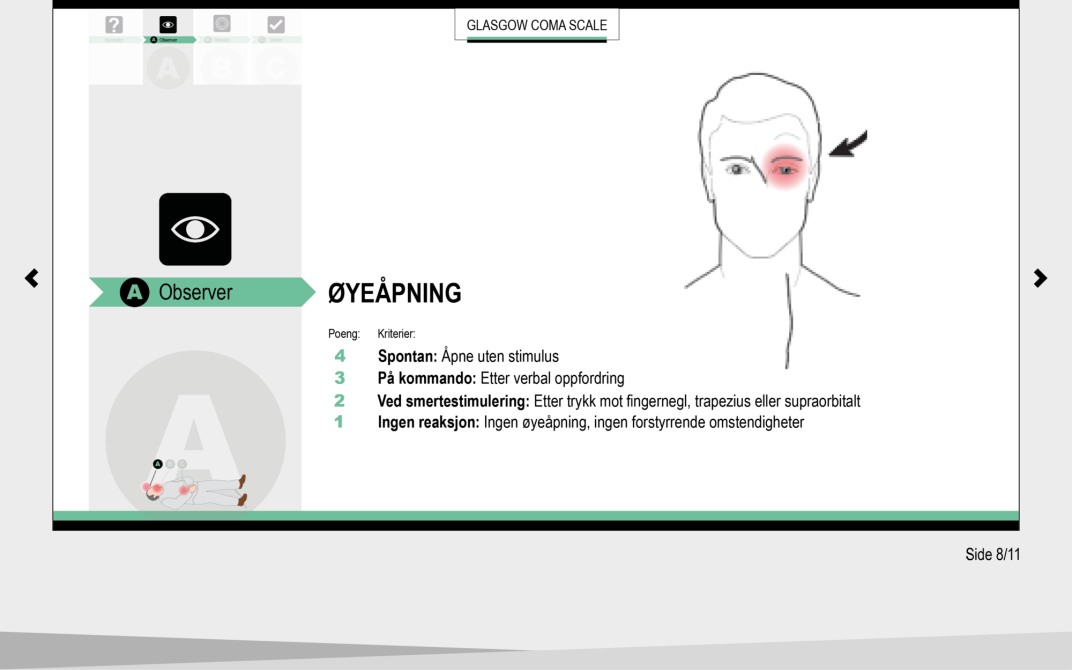Click the GLASGOW COMA SCALE title tab
Image resolution: width=1072 pixels, height=670 pixels.
[x=536, y=25]
